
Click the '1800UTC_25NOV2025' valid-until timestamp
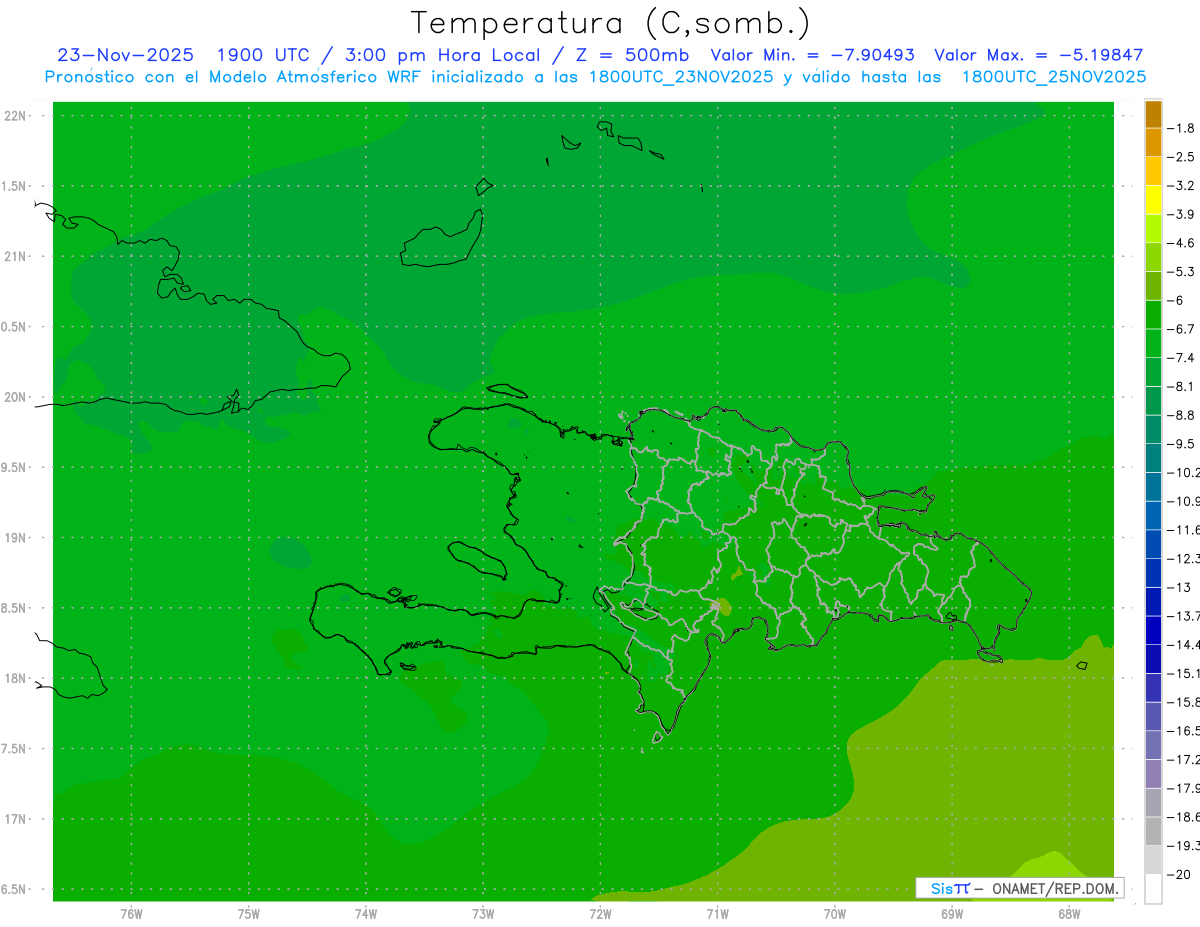coord(1053,77)
